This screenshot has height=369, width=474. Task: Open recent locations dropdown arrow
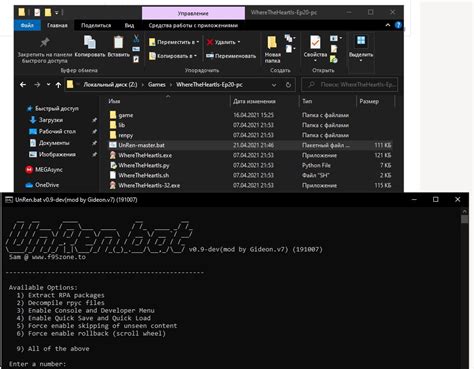(48, 85)
